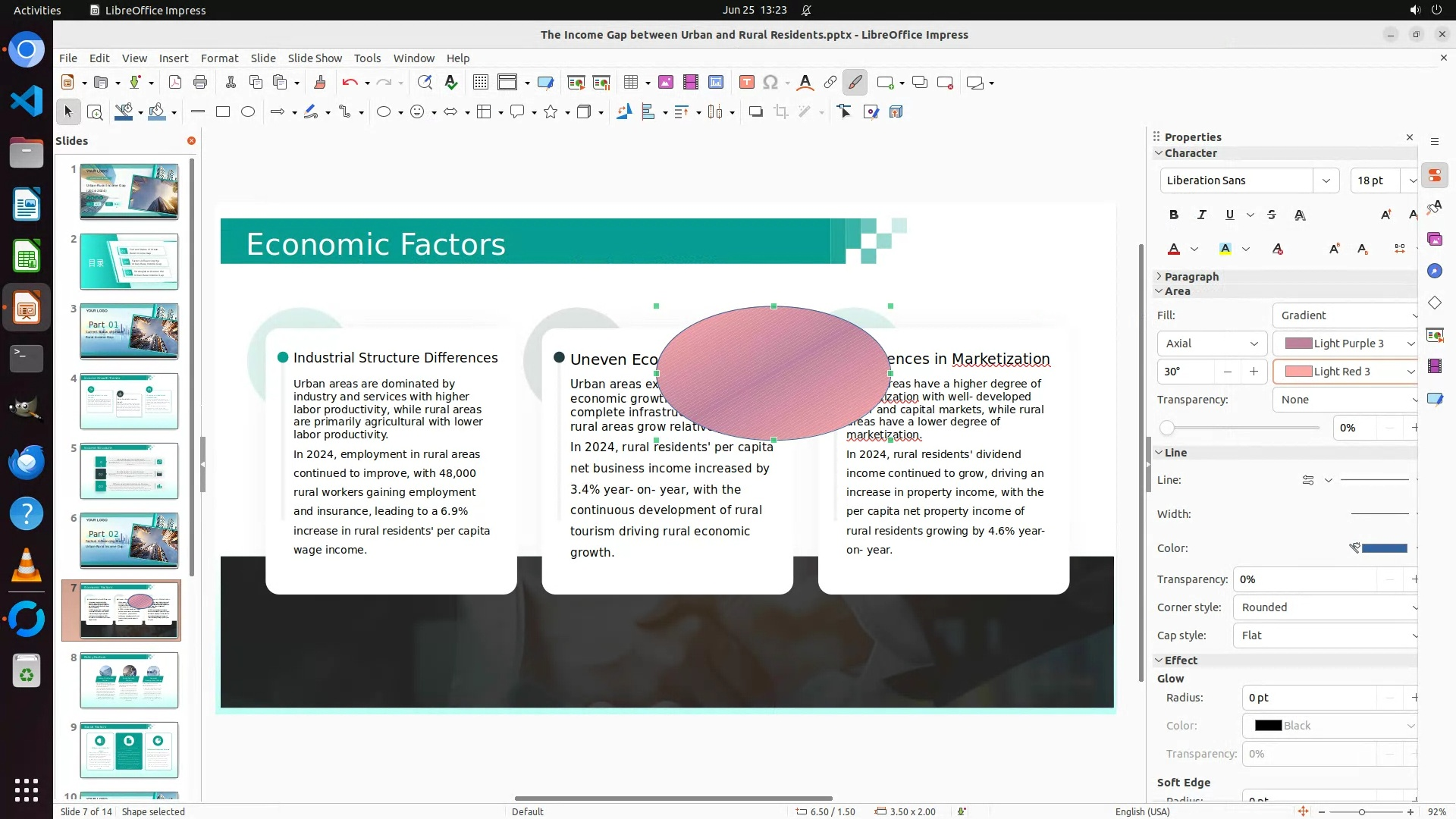This screenshot has height=819, width=1456.
Task: Expand the Paragraph section
Action: [x=1191, y=277]
